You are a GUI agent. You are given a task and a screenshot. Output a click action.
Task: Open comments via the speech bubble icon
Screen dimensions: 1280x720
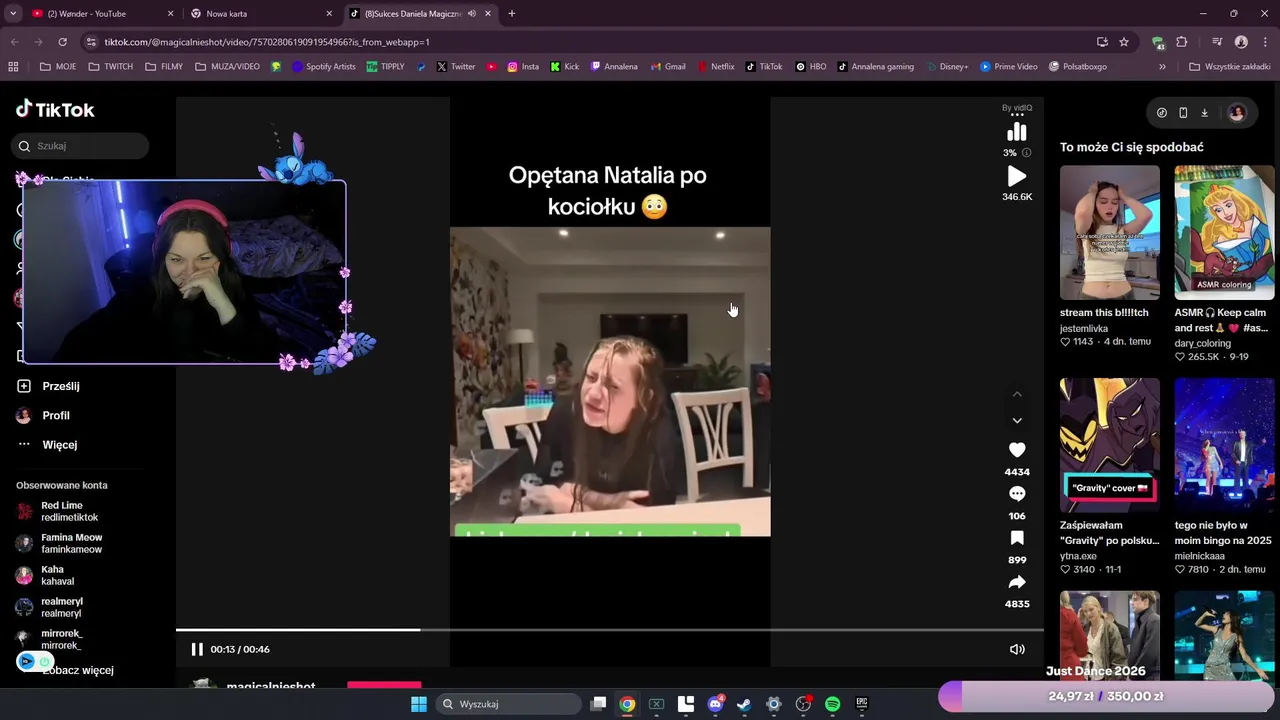pyautogui.click(x=1017, y=494)
